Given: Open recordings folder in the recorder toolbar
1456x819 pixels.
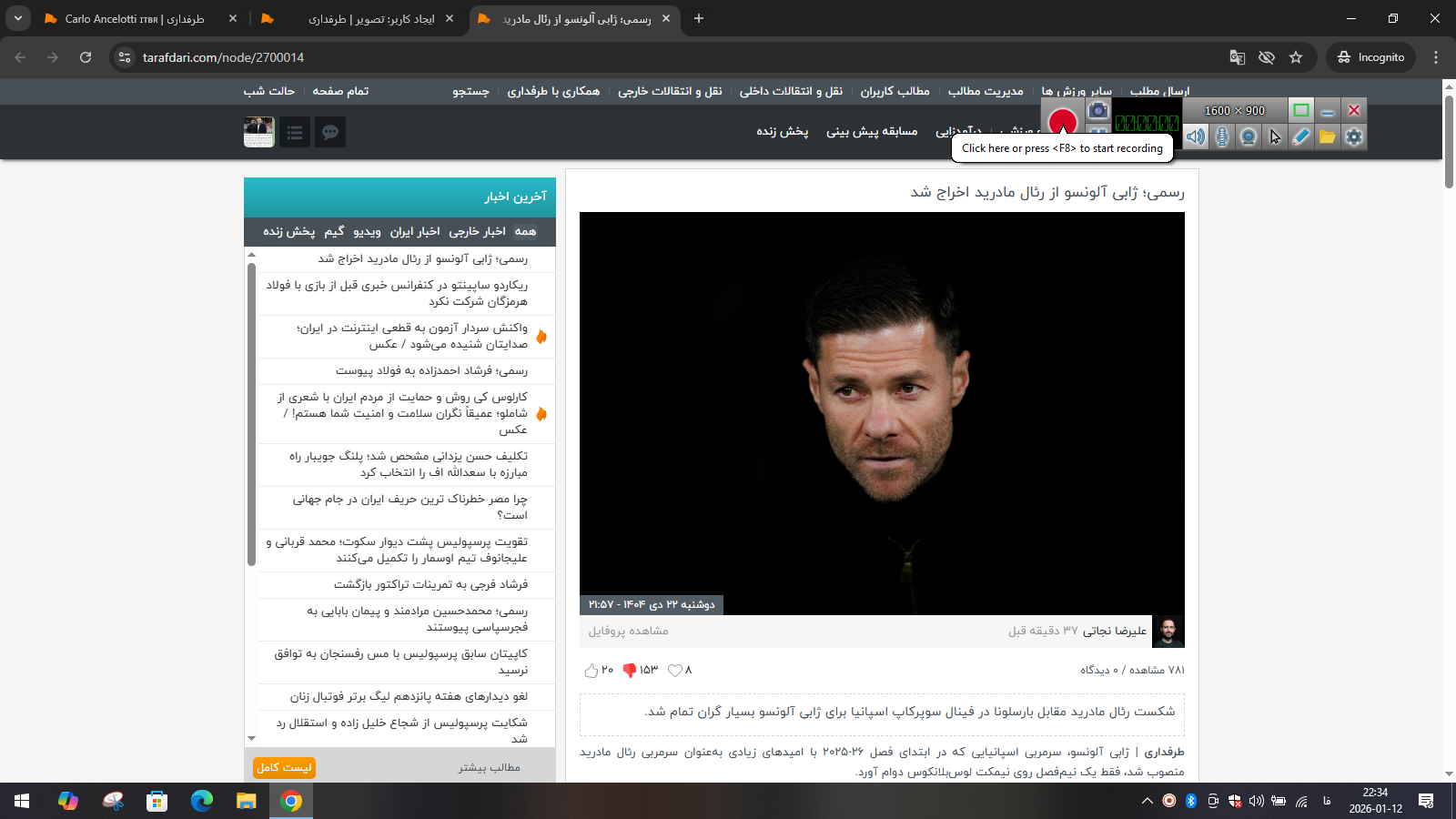Looking at the screenshot, I should [1328, 136].
